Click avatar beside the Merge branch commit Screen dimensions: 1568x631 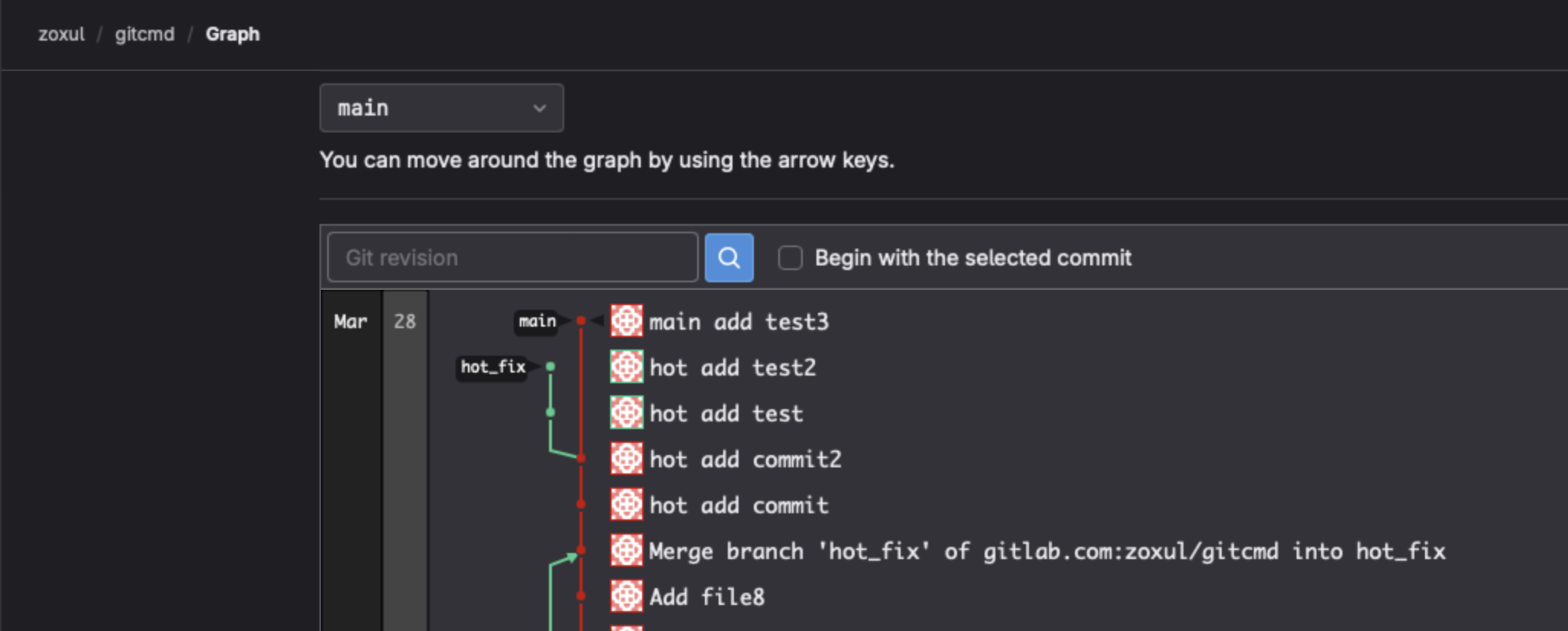626,551
